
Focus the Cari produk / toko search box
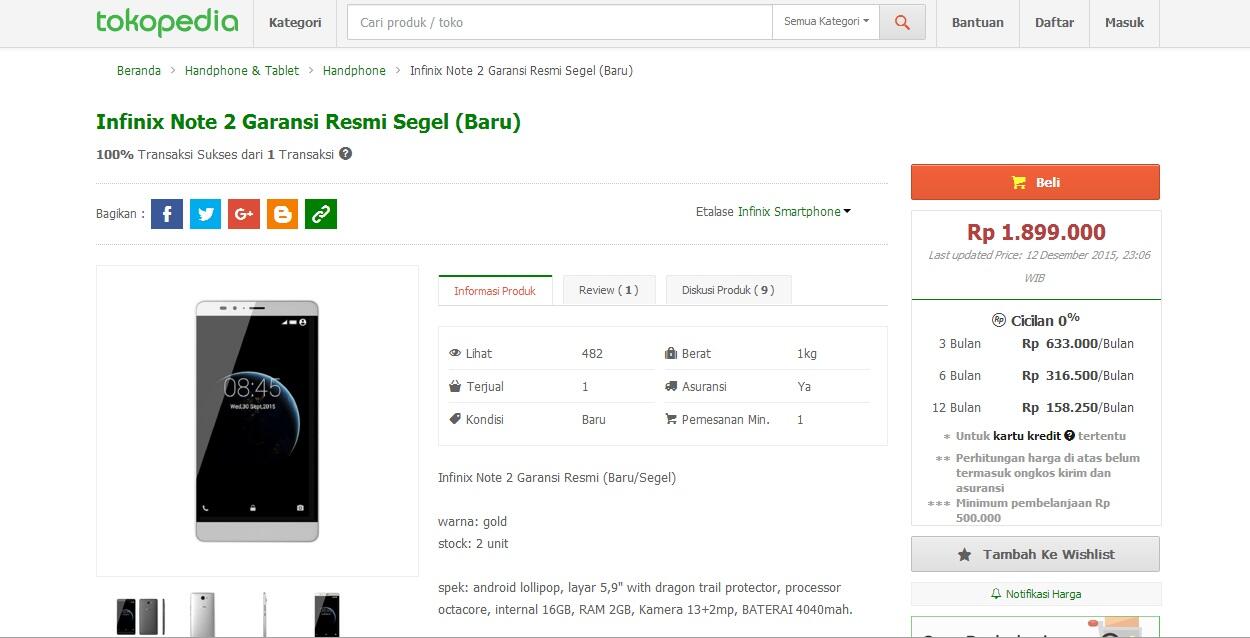point(560,22)
